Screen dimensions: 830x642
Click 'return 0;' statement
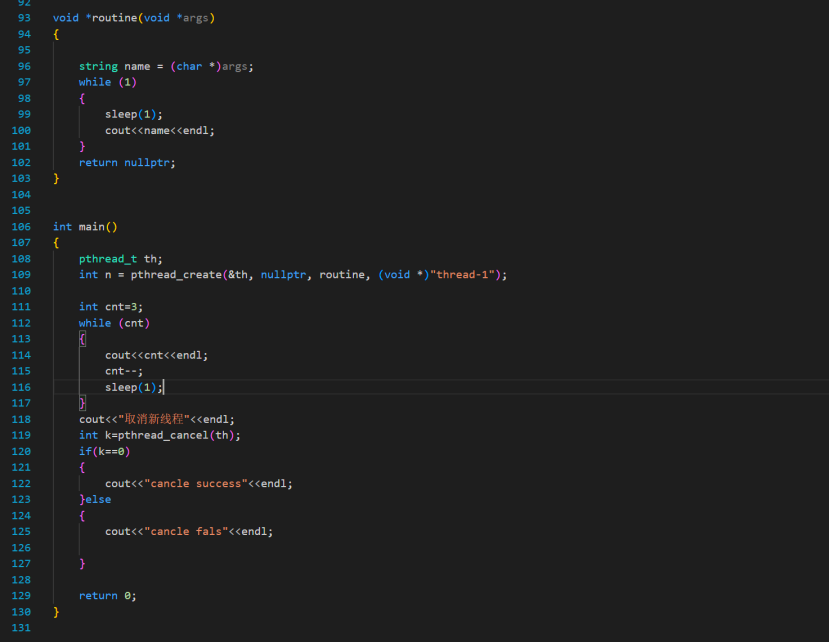pos(108,596)
